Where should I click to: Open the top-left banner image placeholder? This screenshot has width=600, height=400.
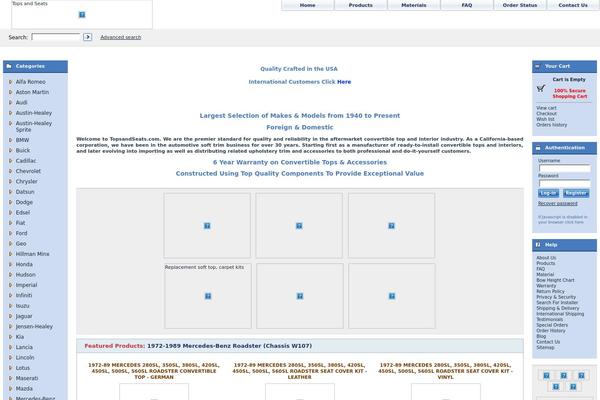207,225
